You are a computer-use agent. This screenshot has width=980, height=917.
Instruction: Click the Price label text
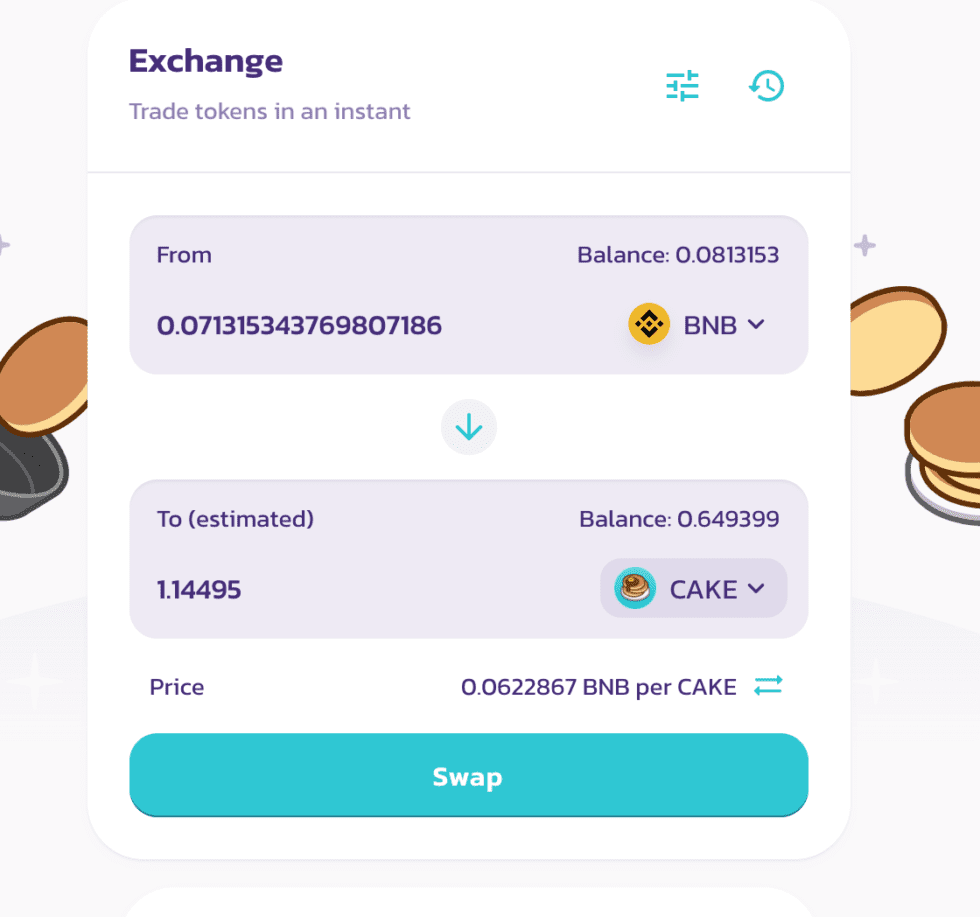point(176,687)
